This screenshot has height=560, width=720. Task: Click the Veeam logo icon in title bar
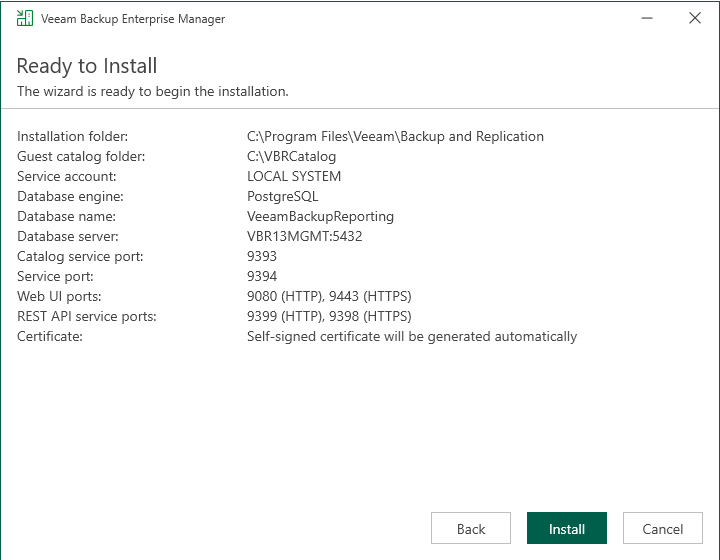pyautogui.click(x=24, y=18)
